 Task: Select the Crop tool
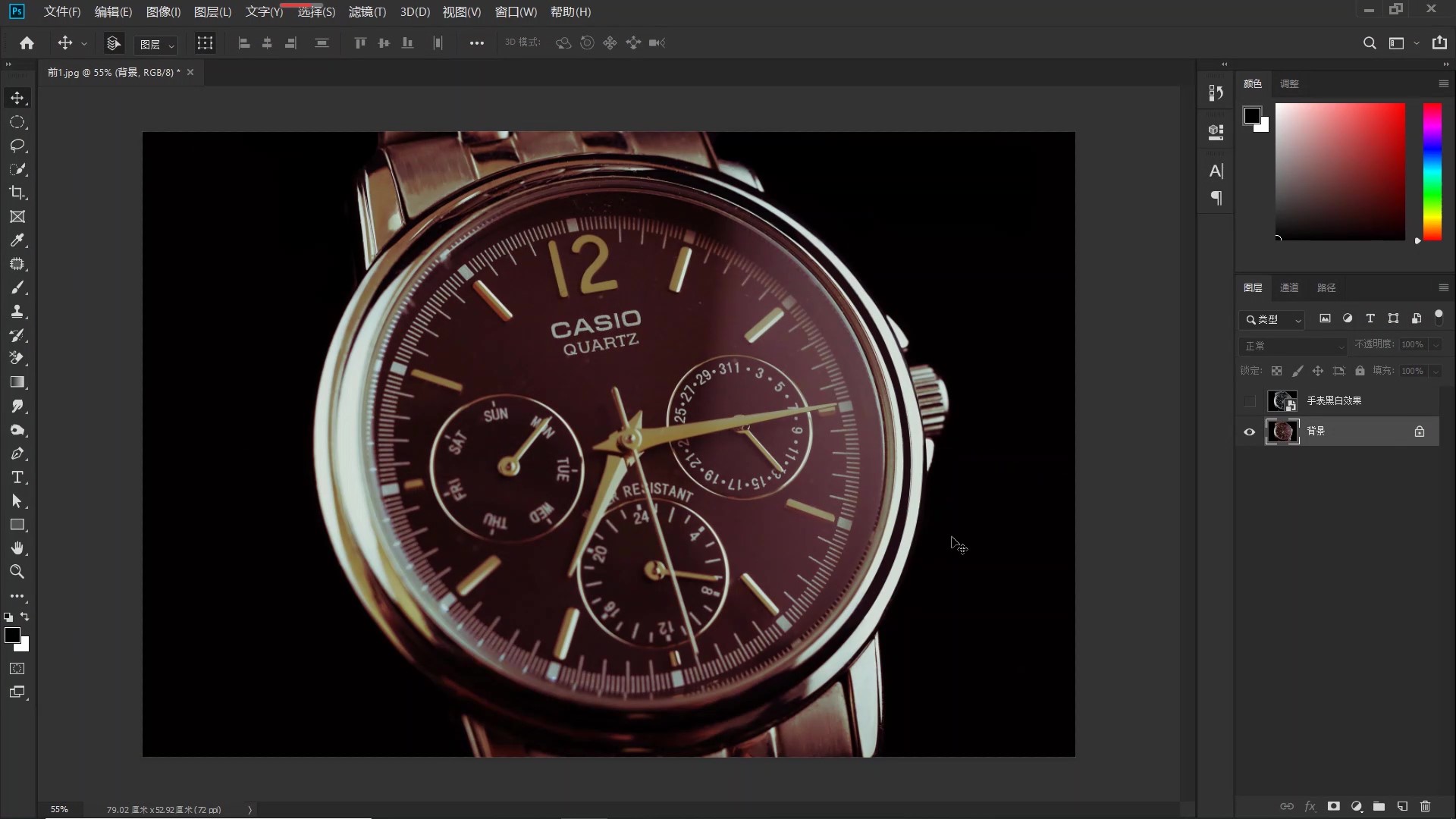pos(17,193)
